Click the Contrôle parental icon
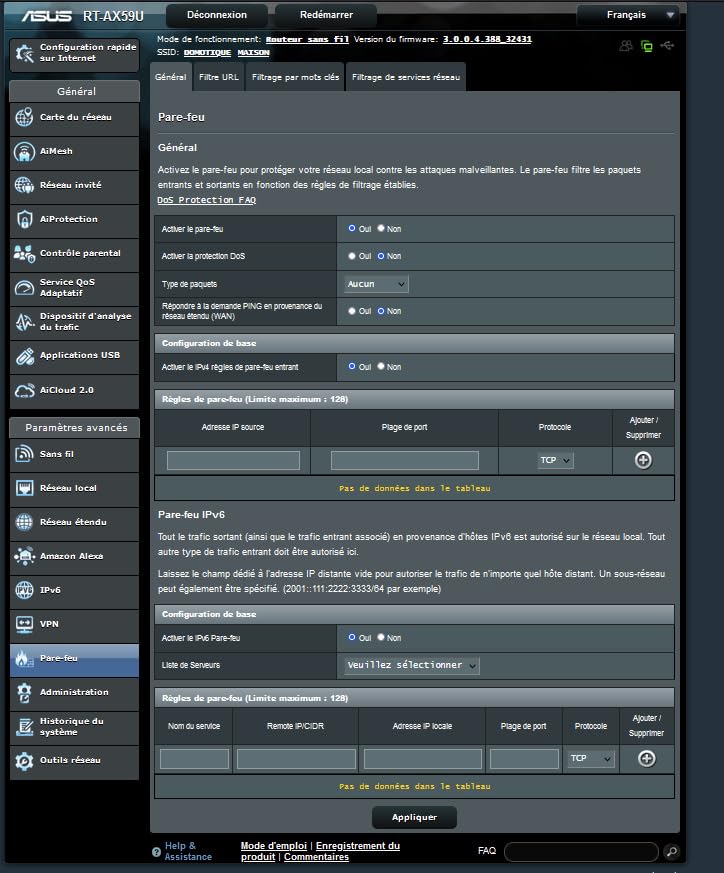Screen dimensions: 724x873 pos(24,254)
